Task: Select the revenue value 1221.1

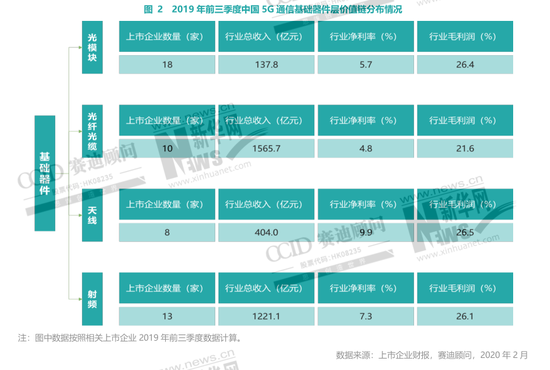Action: click(x=266, y=316)
